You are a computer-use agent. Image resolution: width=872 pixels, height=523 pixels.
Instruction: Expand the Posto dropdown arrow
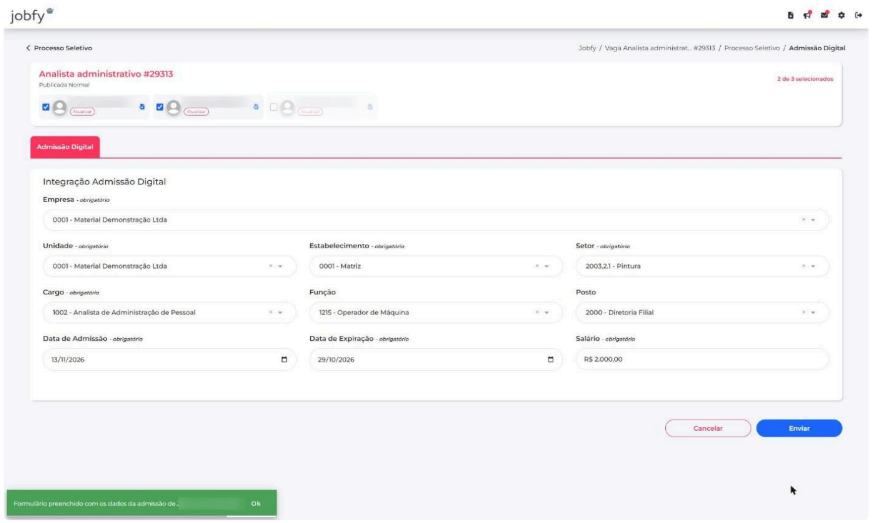coord(813,312)
